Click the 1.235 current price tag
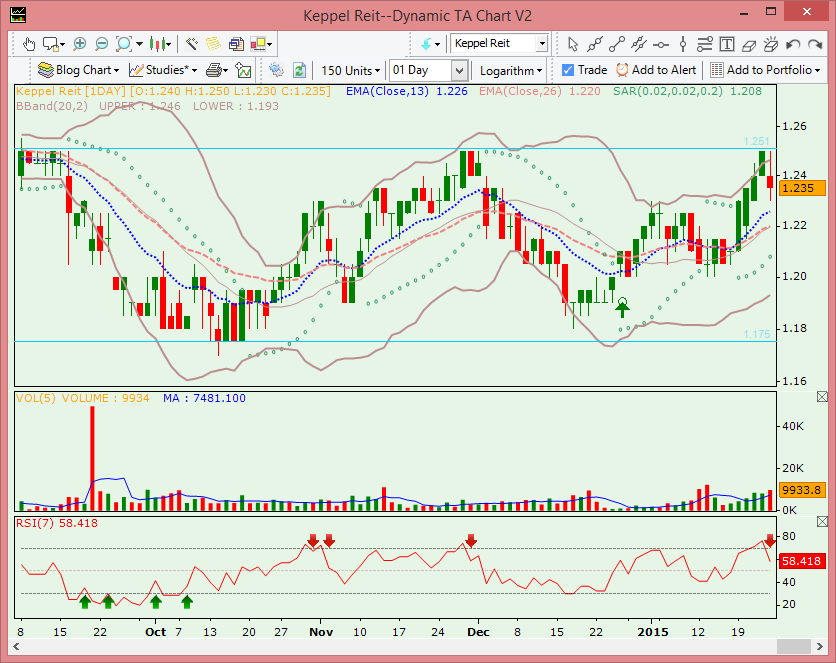The image size is (836, 663). pos(802,188)
